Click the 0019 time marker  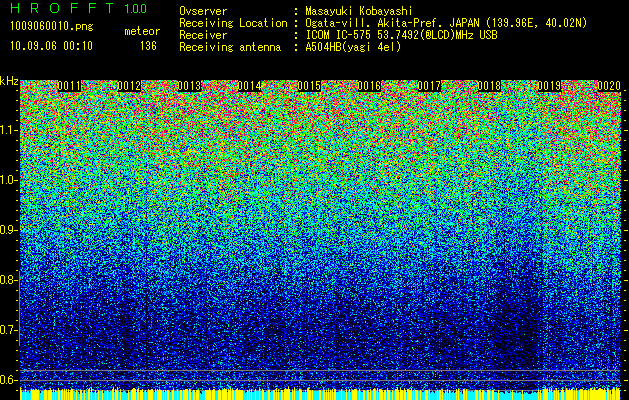coord(549,86)
